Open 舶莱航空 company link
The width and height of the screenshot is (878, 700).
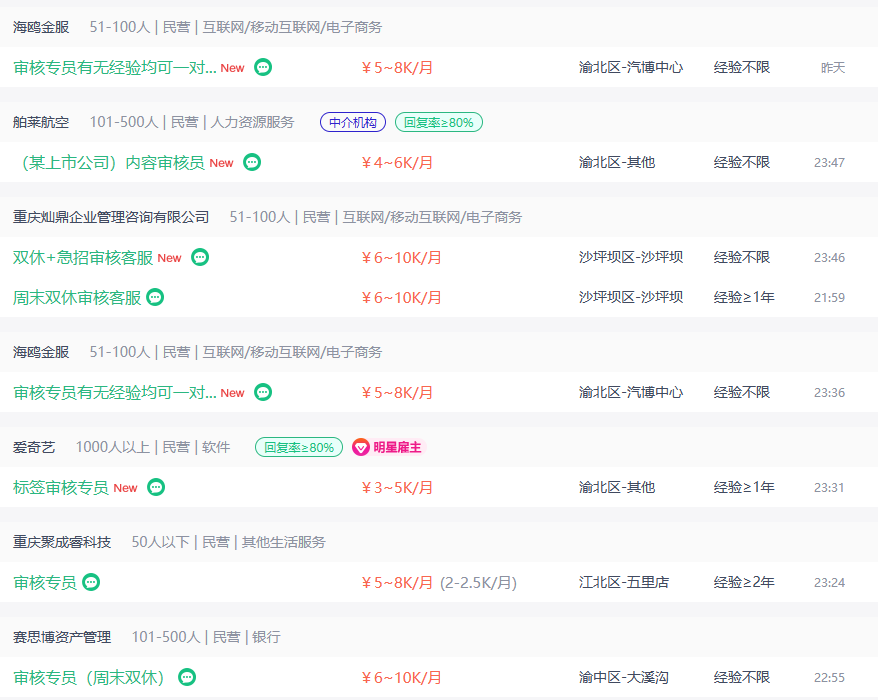pyautogui.click(x=41, y=122)
